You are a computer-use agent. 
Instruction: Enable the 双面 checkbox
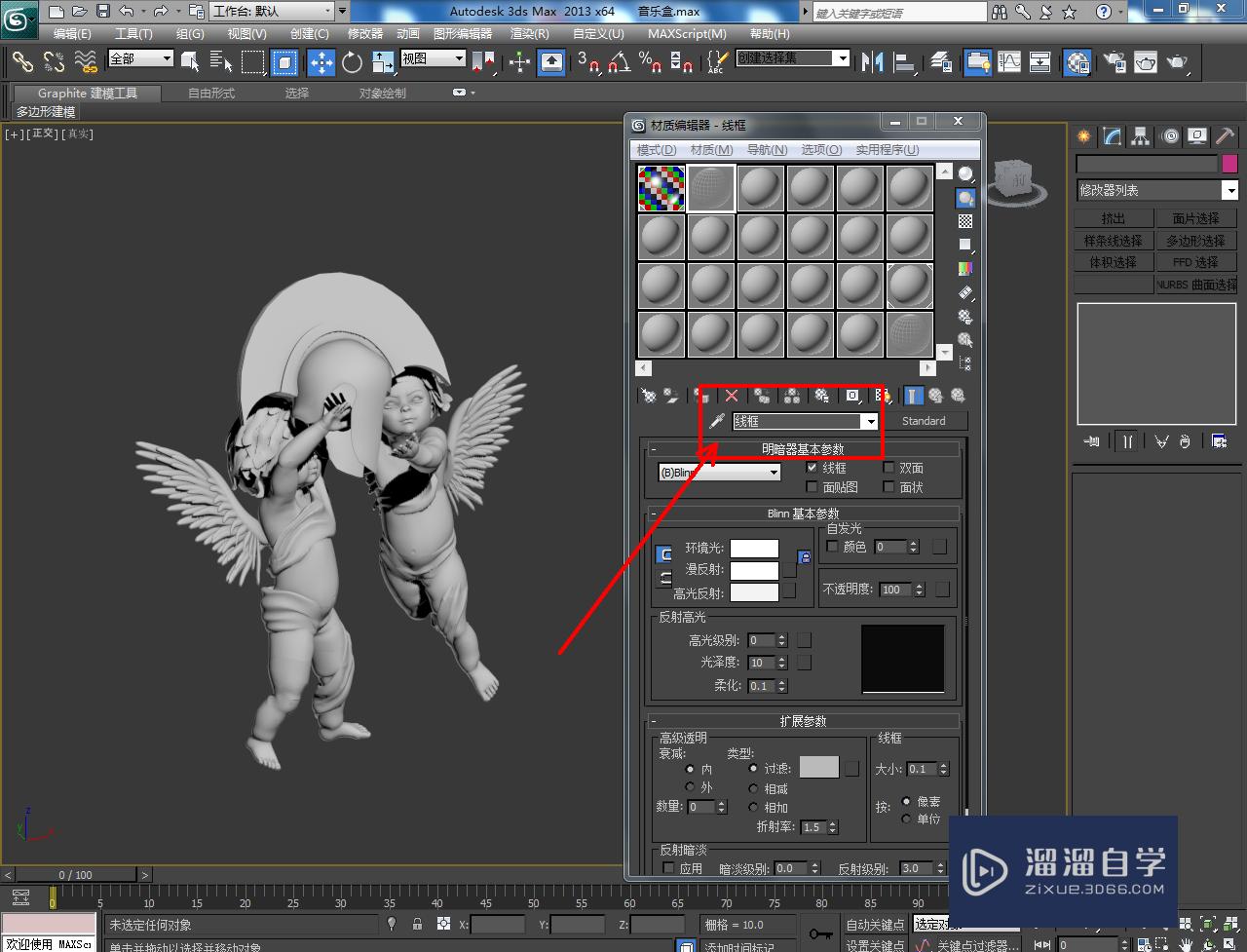click(x=888, y=468)
